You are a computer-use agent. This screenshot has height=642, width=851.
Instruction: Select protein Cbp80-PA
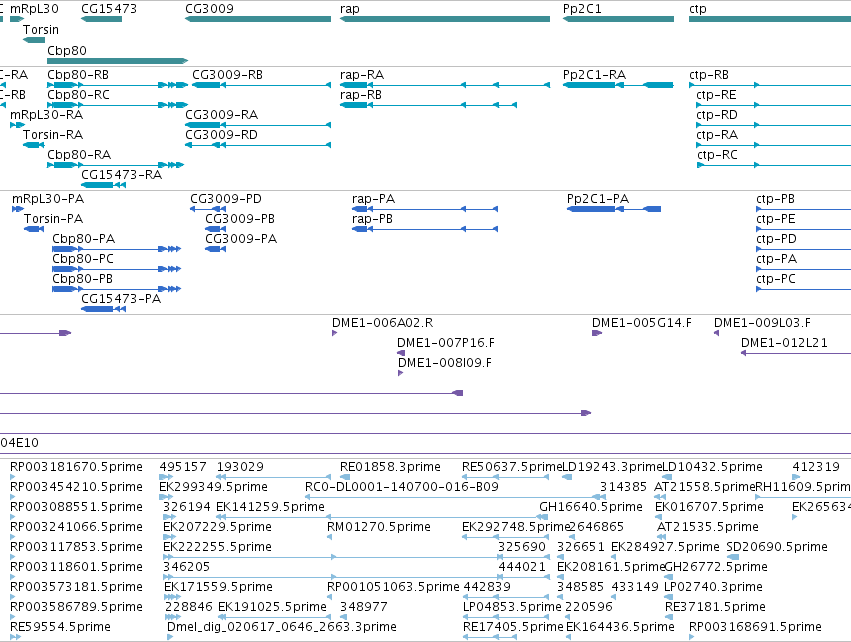click(116, 249)
